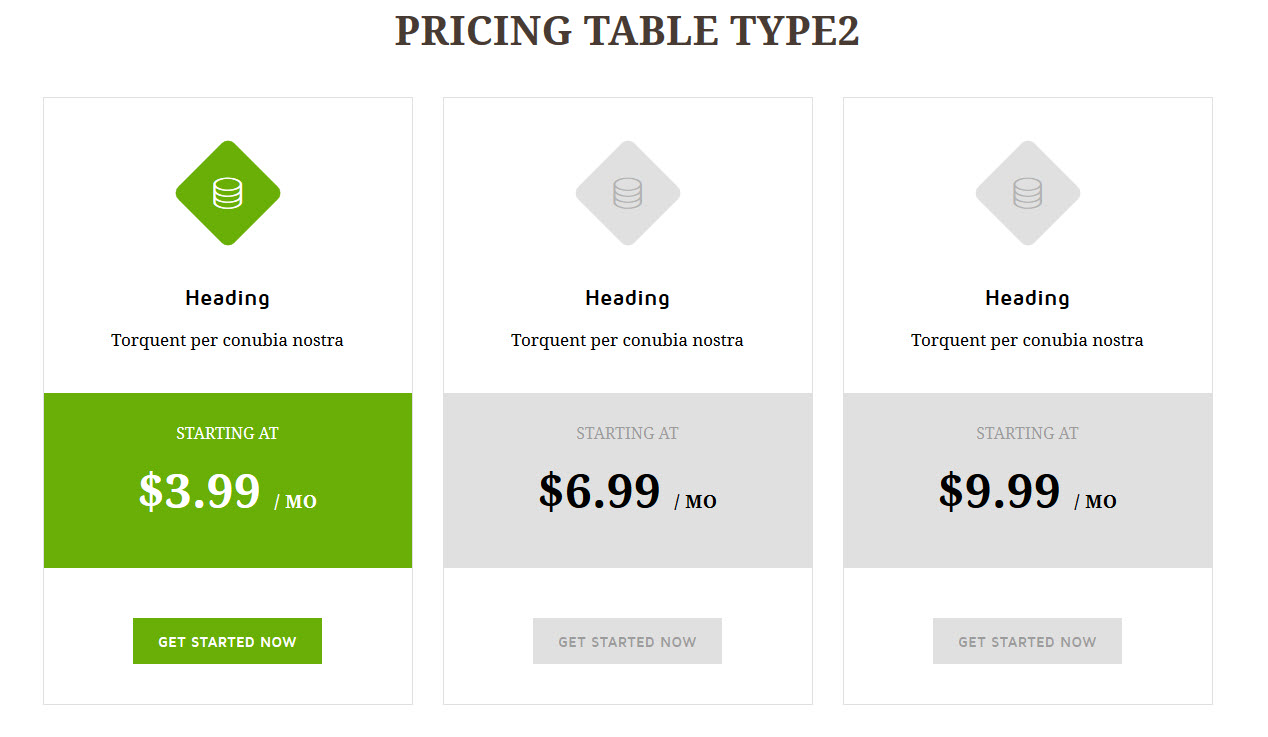Click the $9.99 card's Torquent per conubia nostra subtitle
Image resolution: width=1268 pixels, height=737 pixels.
1027,340
